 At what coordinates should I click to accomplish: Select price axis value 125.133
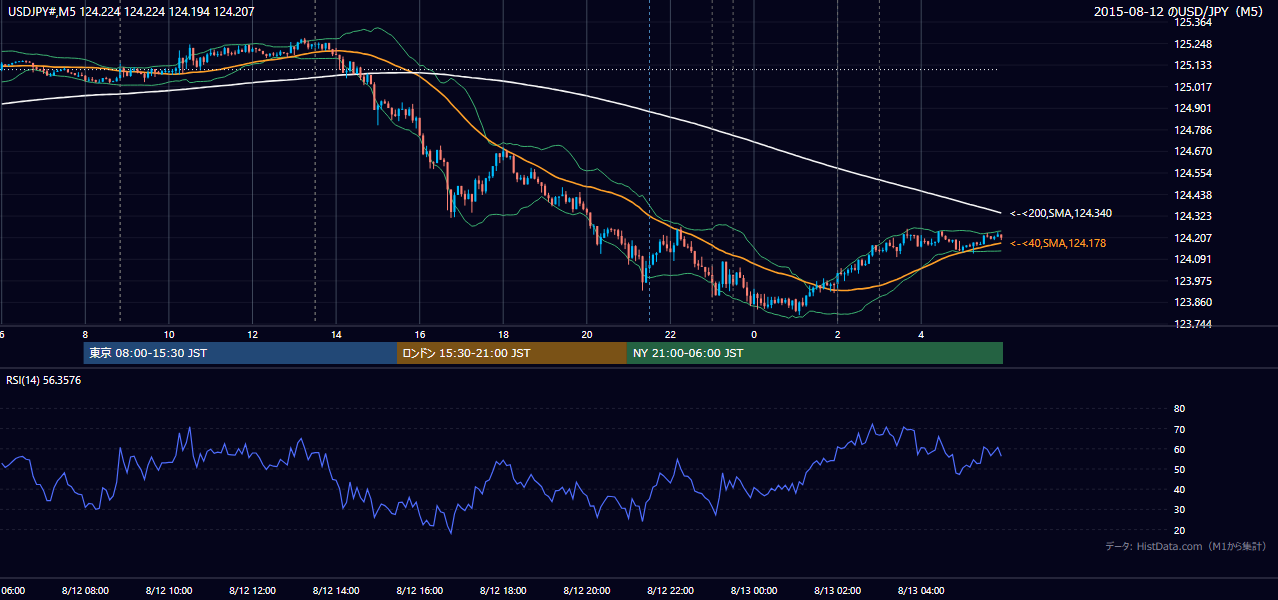pyautogui.click(x=1192, y=65)
